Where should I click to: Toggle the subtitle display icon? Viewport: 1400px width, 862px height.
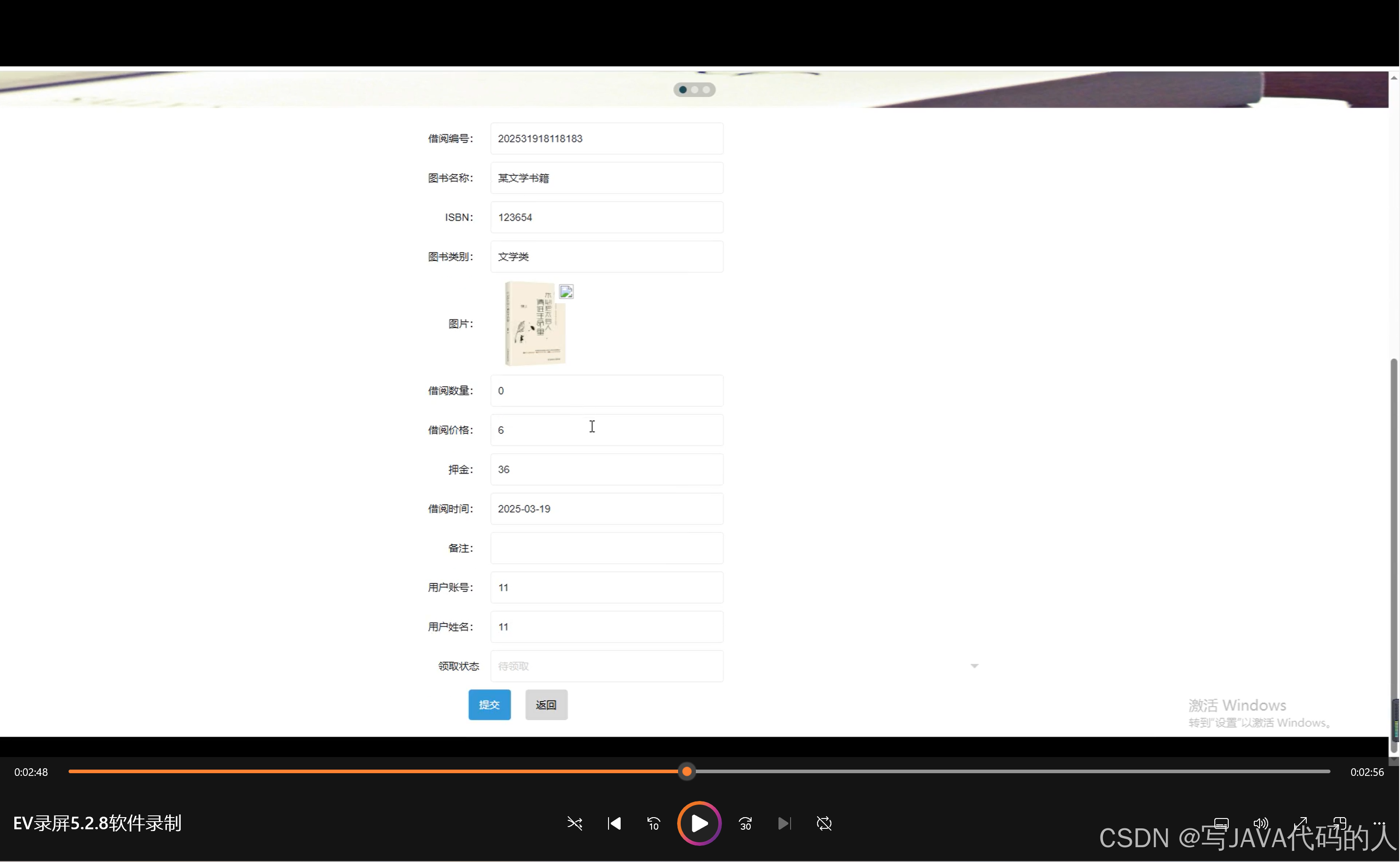[x=1222, y=824]
